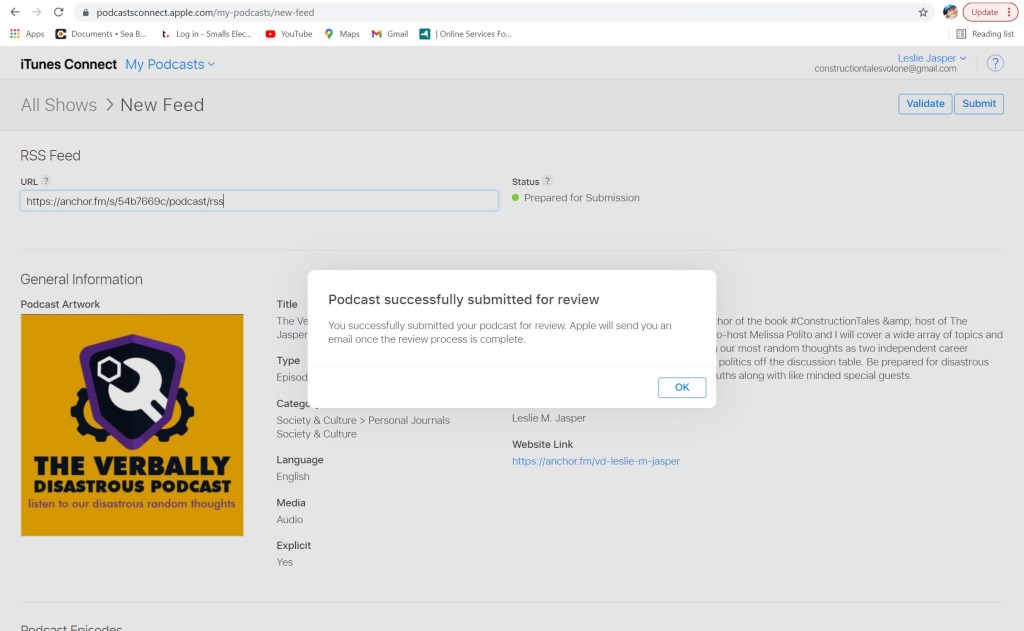This screenshot has height=631, width=1024.
Task: Reload the page with refresh icon
Action: [x=58, y=12]
